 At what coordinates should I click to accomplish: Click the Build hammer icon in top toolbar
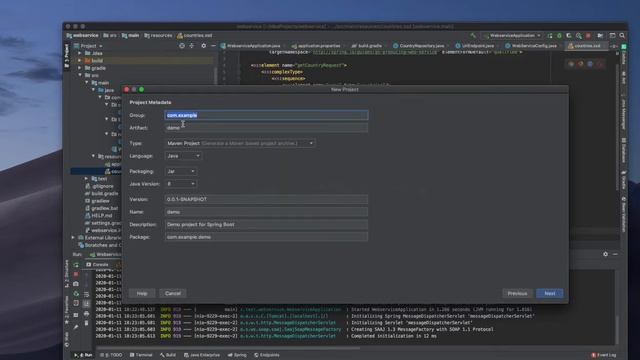(x=473, y=36)
